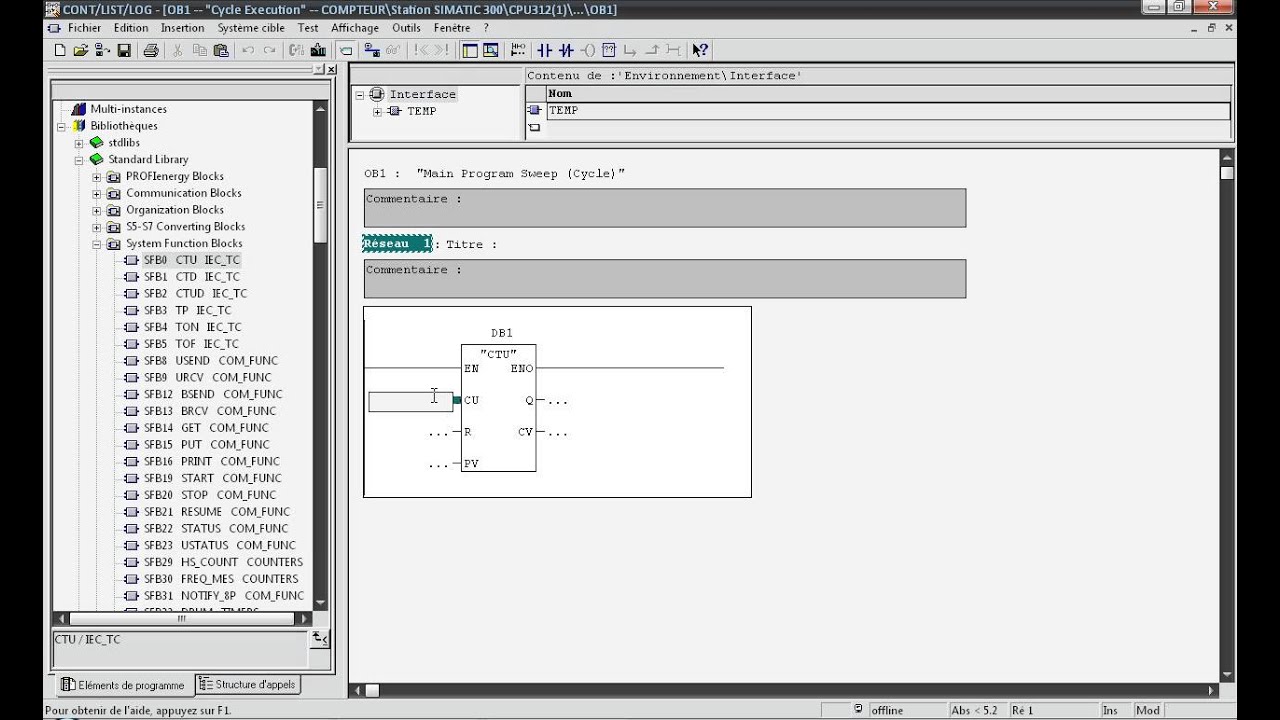Click the open branch toolbar icon
1280x720 pixels.
(630, 50)
